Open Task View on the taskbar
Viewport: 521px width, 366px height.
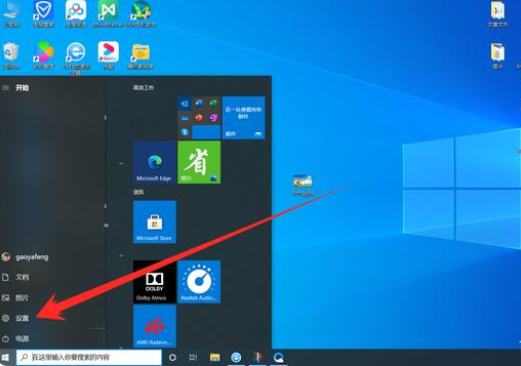pyautogui.click(x=193, y=358)
